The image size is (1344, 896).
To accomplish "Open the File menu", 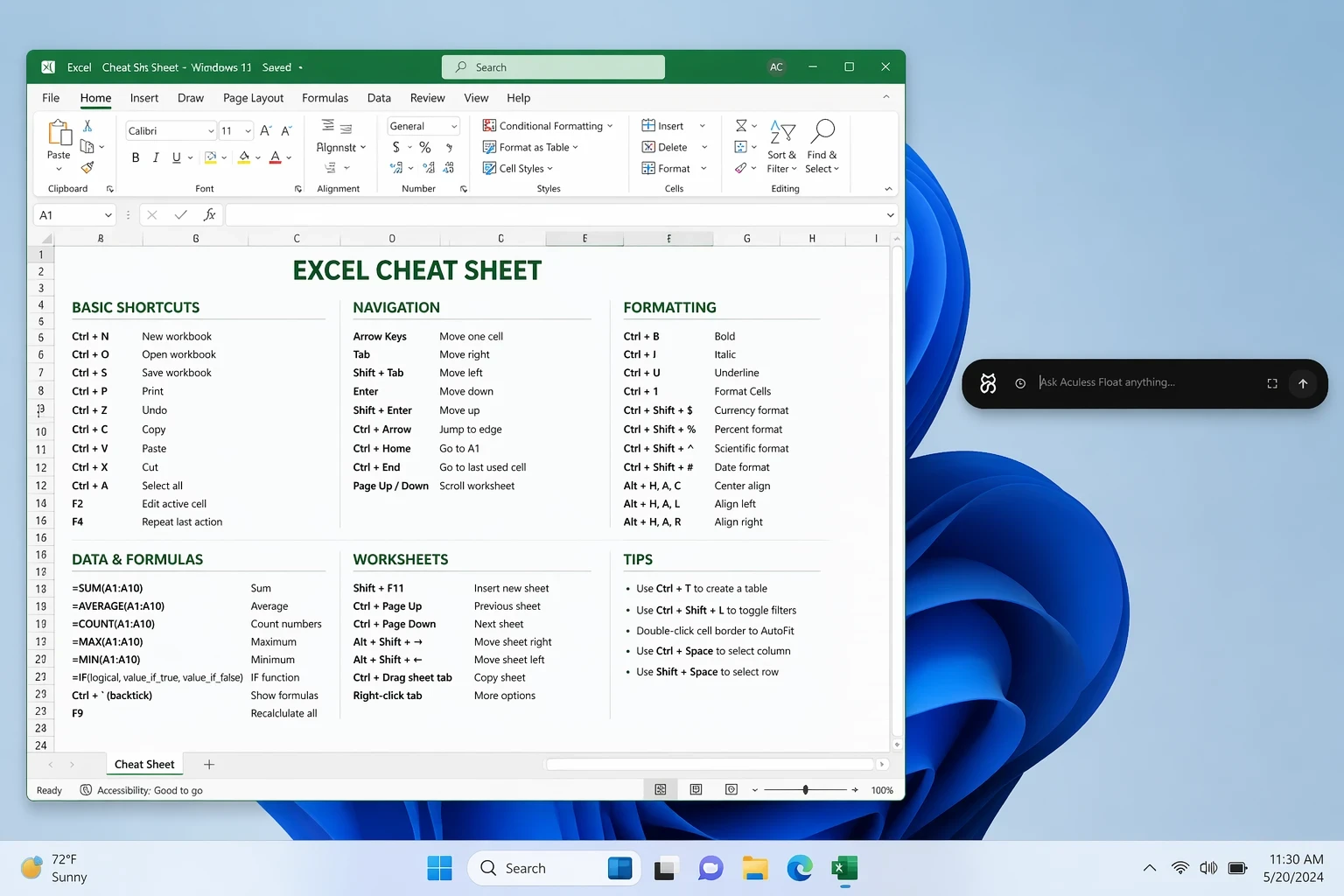I will point(51,98).
